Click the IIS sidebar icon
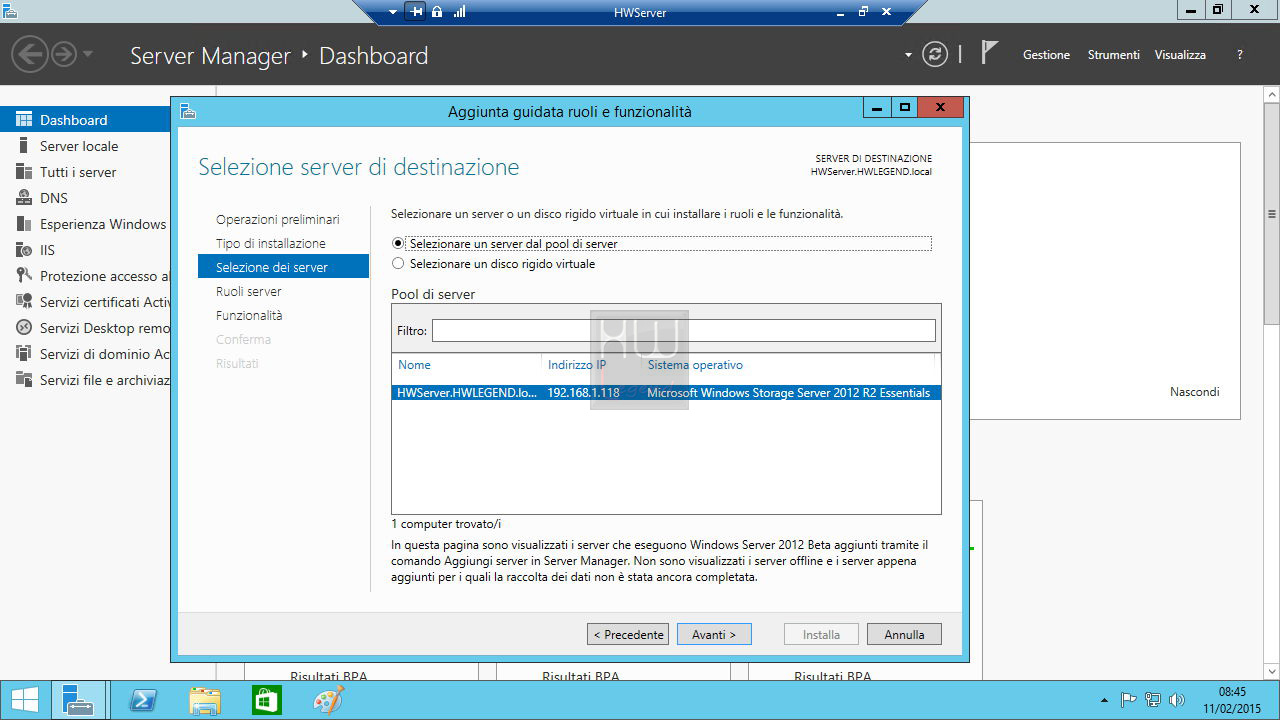The width and height of the screenshot is (1280, 720). (x=23, y=250)
